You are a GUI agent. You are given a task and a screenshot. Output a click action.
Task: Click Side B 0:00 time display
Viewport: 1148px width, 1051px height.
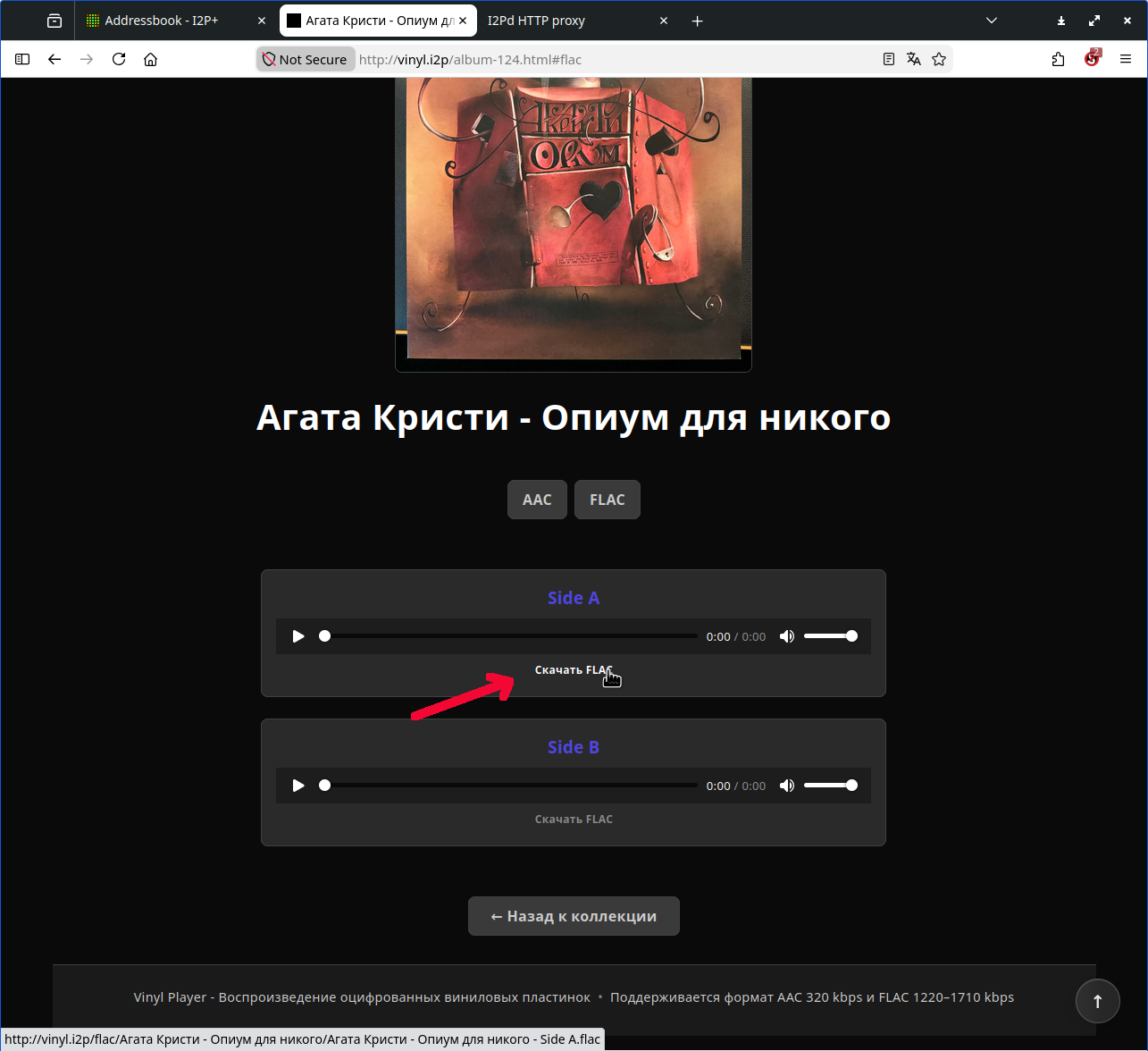(x=736, y=786)
